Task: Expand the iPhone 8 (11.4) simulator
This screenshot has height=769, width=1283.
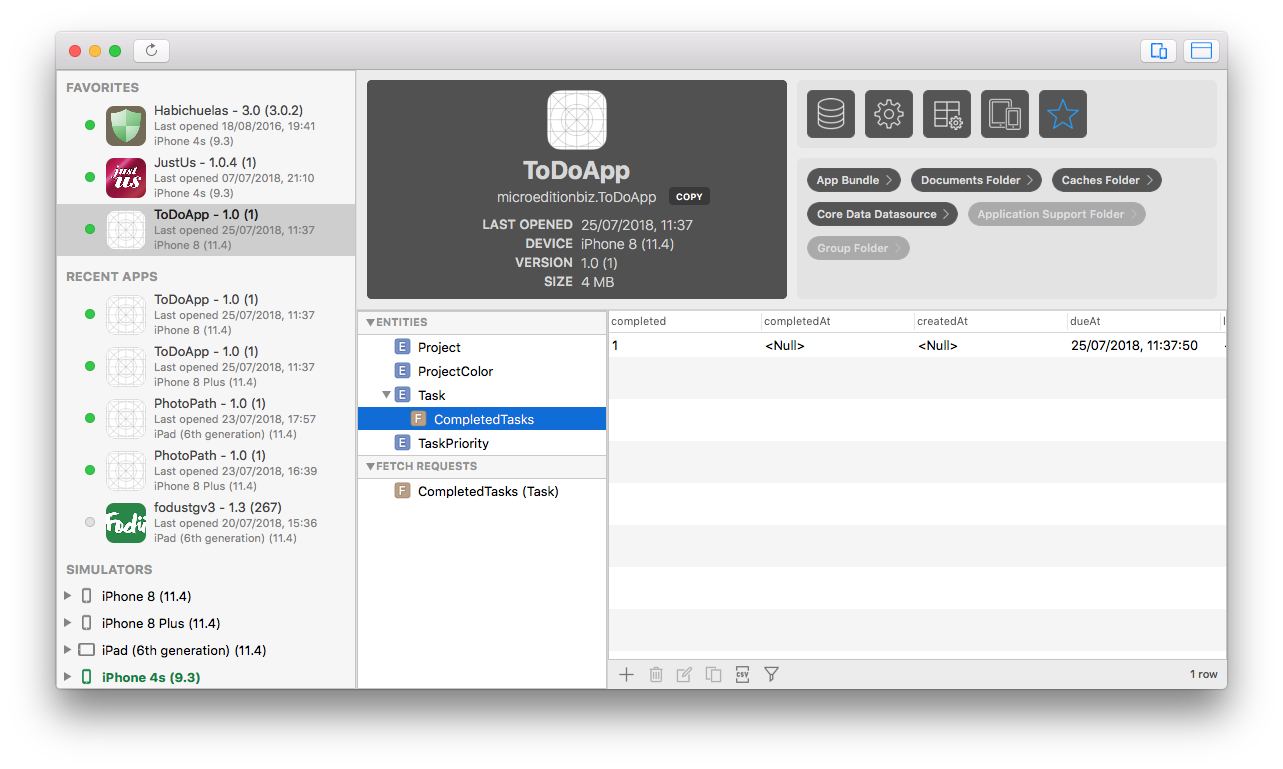Action: [68, 596]
